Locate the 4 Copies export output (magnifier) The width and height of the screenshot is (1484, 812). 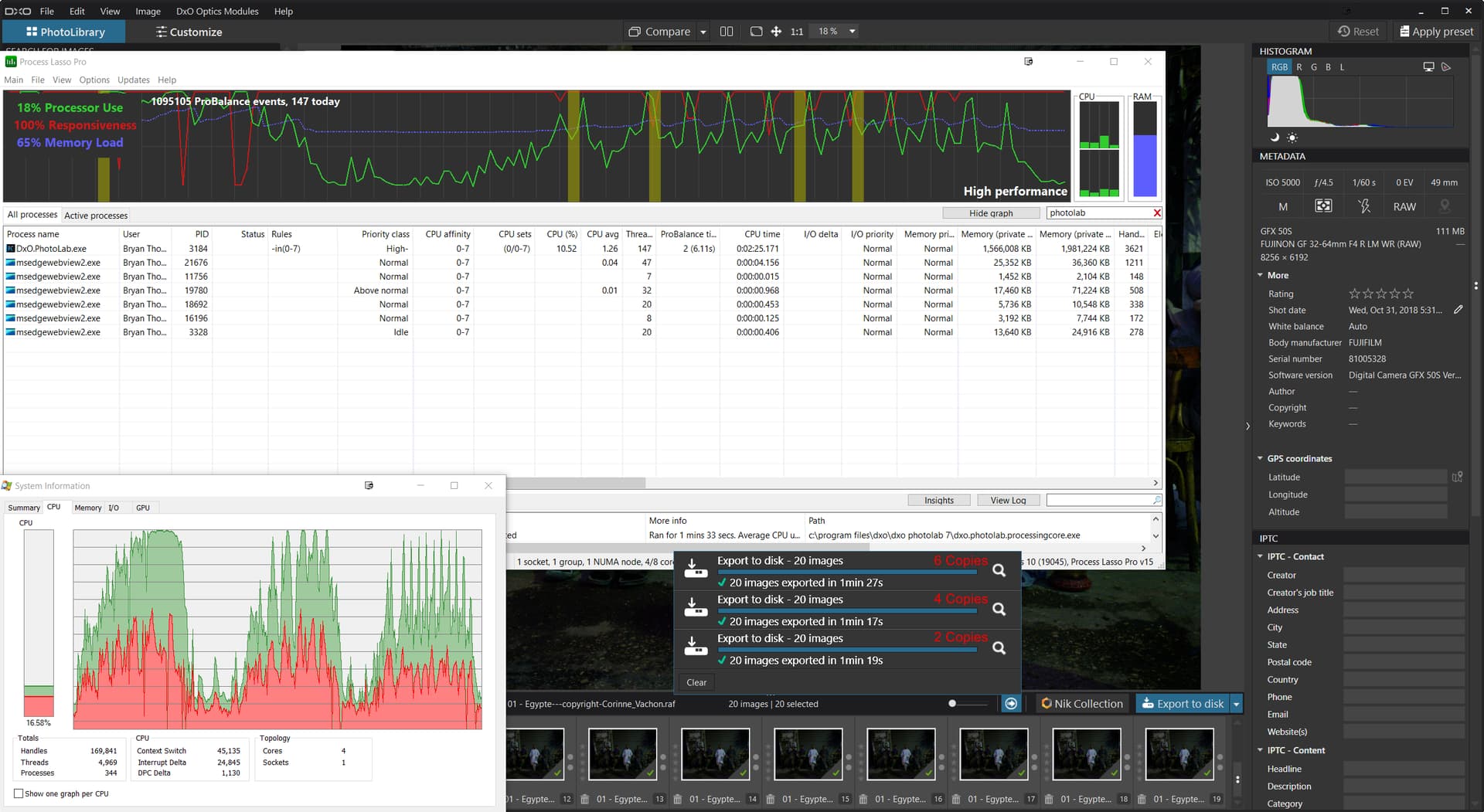[x=999, y=609]
